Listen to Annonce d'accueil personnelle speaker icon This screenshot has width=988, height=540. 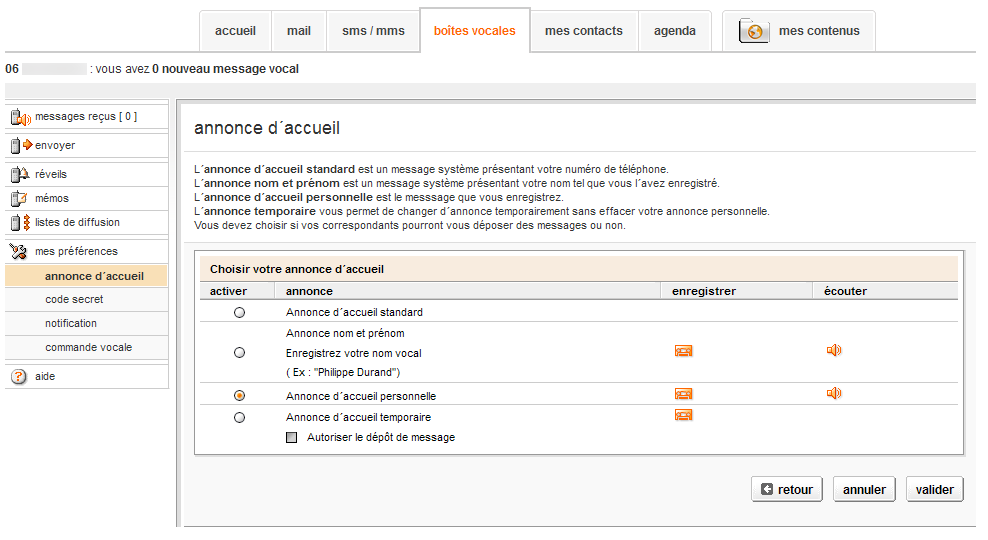click(x=834, y=393)
